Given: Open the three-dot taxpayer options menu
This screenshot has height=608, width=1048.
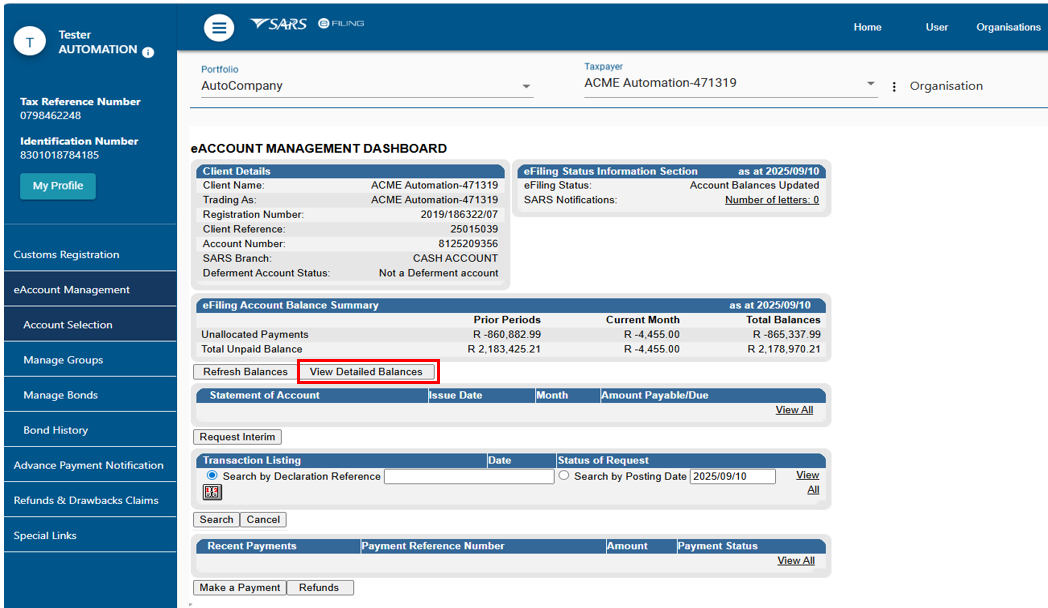Looking at the screenshot, I should pyautogui.click(x=894, y=87).
